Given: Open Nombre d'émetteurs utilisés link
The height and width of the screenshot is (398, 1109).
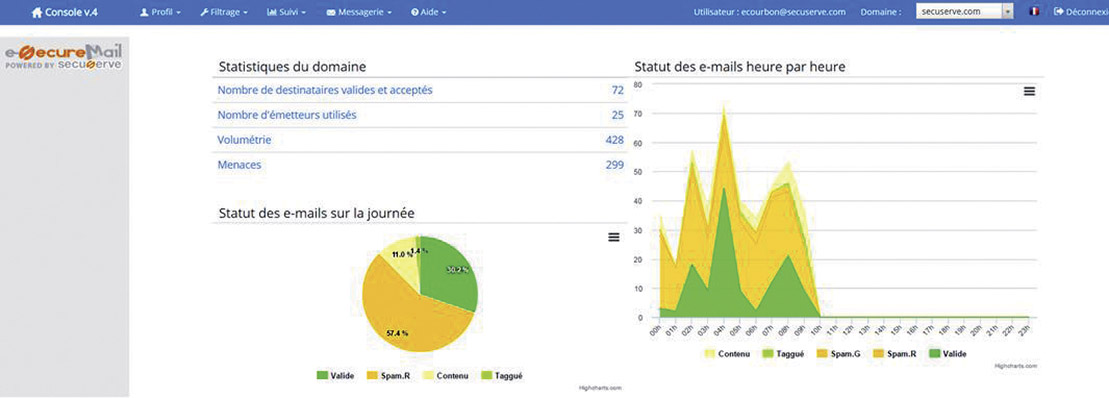Looking at the screenshot, I should point(286,115).
